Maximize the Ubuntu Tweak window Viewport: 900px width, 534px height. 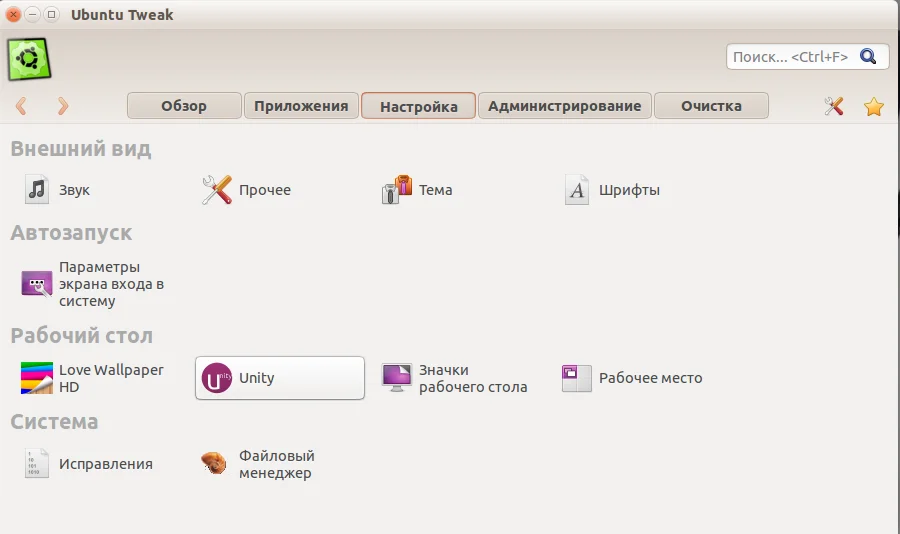coord(52,14)
